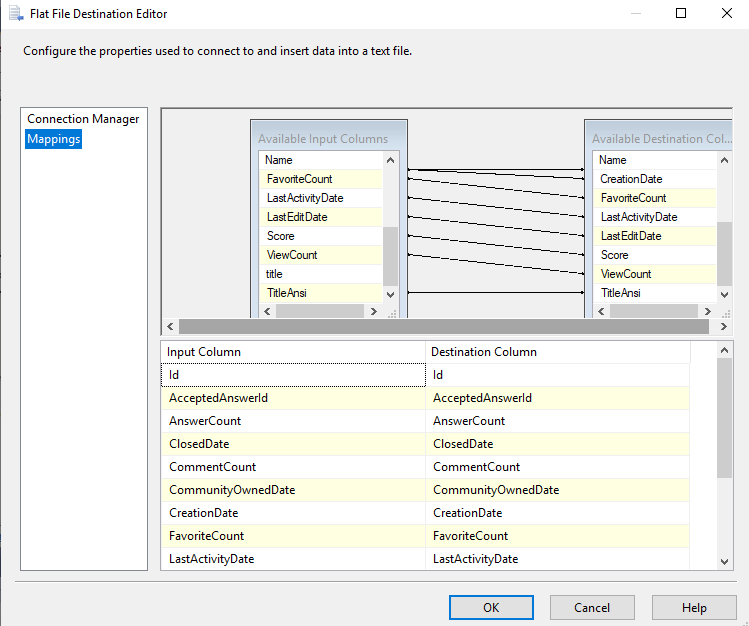Open the Connection Manager page
This screenshot has width=749, height=626.
click(x=83, y=119)
